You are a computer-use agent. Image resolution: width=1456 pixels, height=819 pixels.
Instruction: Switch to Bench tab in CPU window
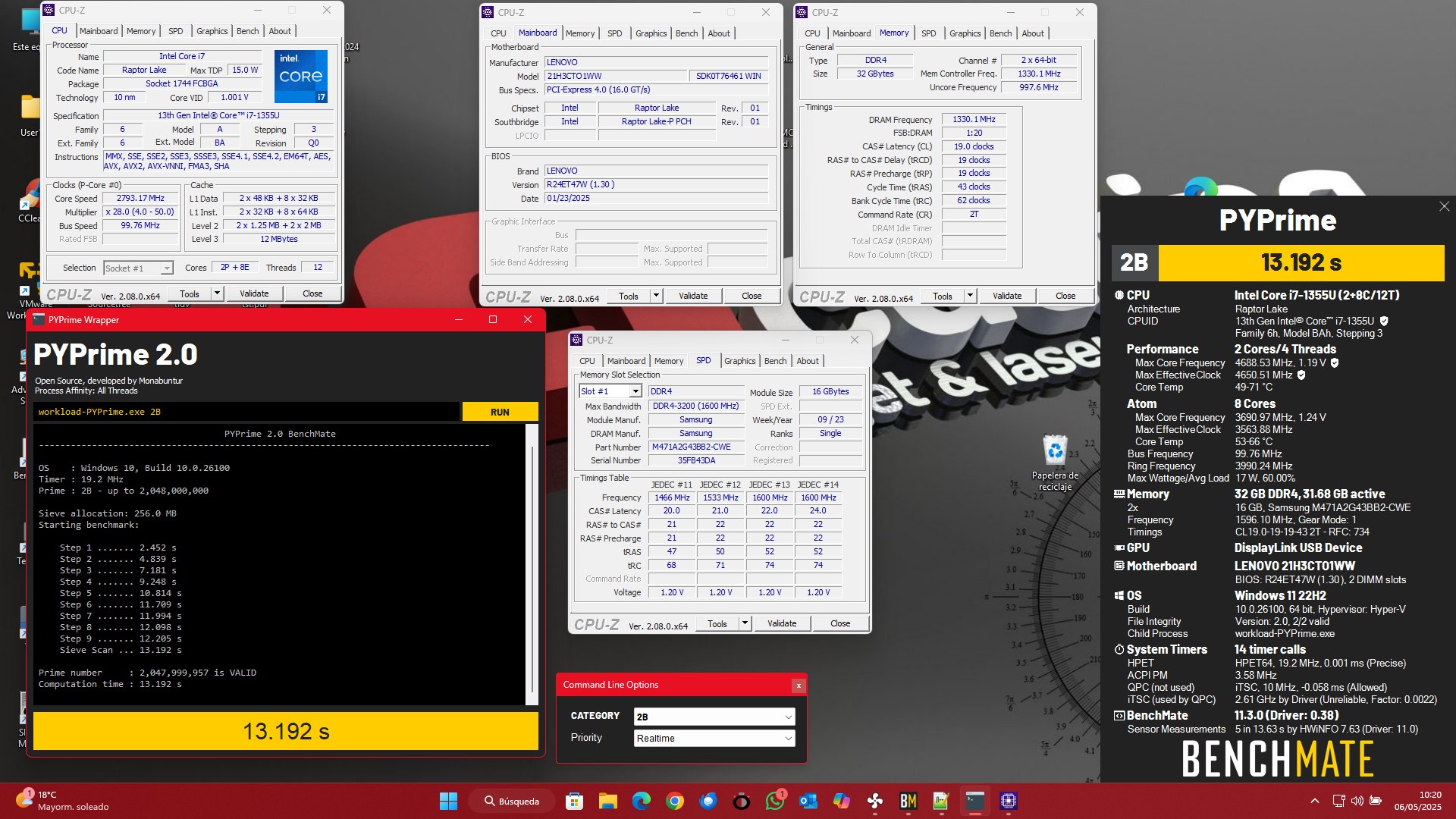pos(247,31)
